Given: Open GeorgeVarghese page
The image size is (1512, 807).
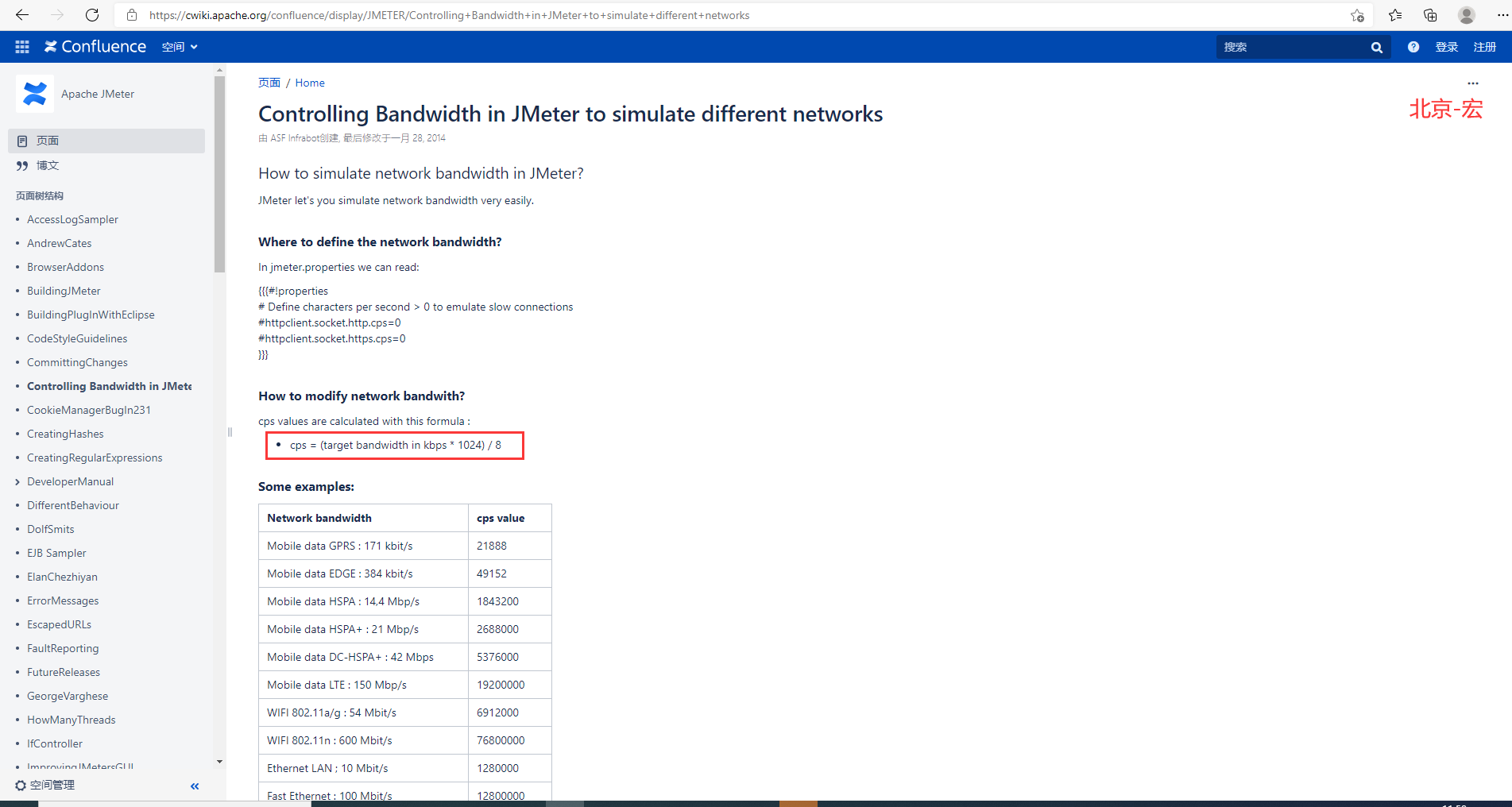Looking at the screenshot, I should coord(68,696).
